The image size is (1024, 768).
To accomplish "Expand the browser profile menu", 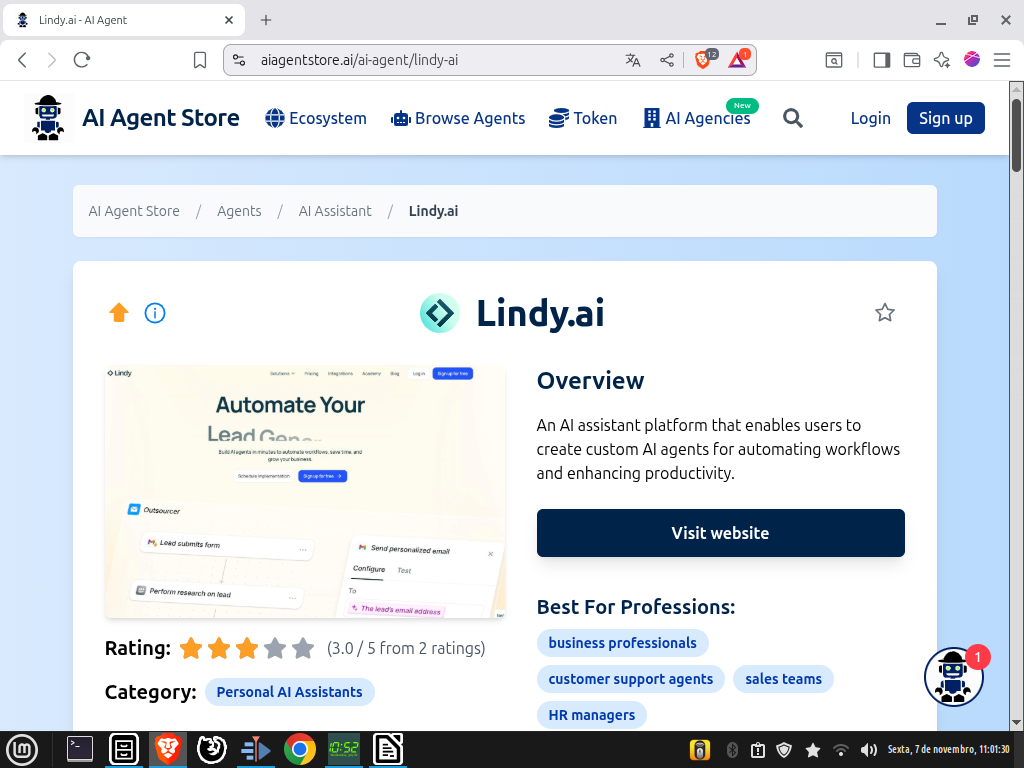I will (971, 59).
